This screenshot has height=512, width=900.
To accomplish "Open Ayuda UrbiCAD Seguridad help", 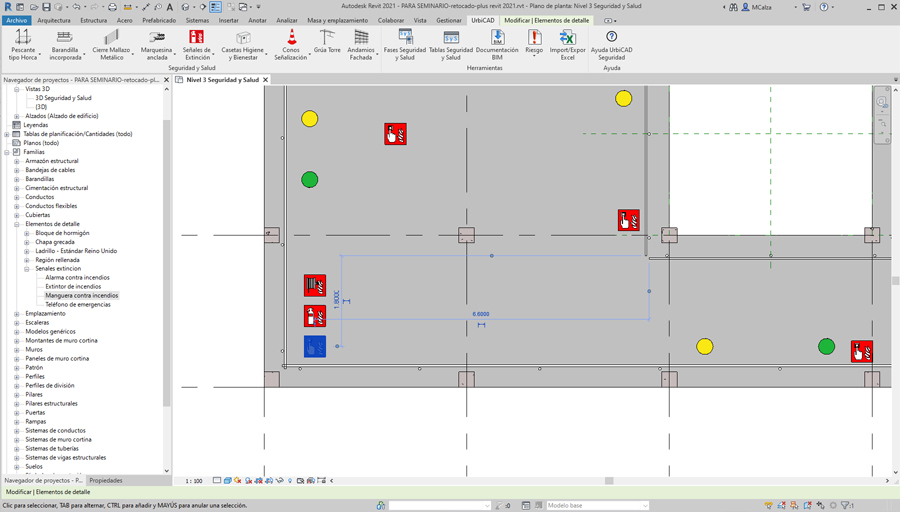I will [x=611, y=44].
